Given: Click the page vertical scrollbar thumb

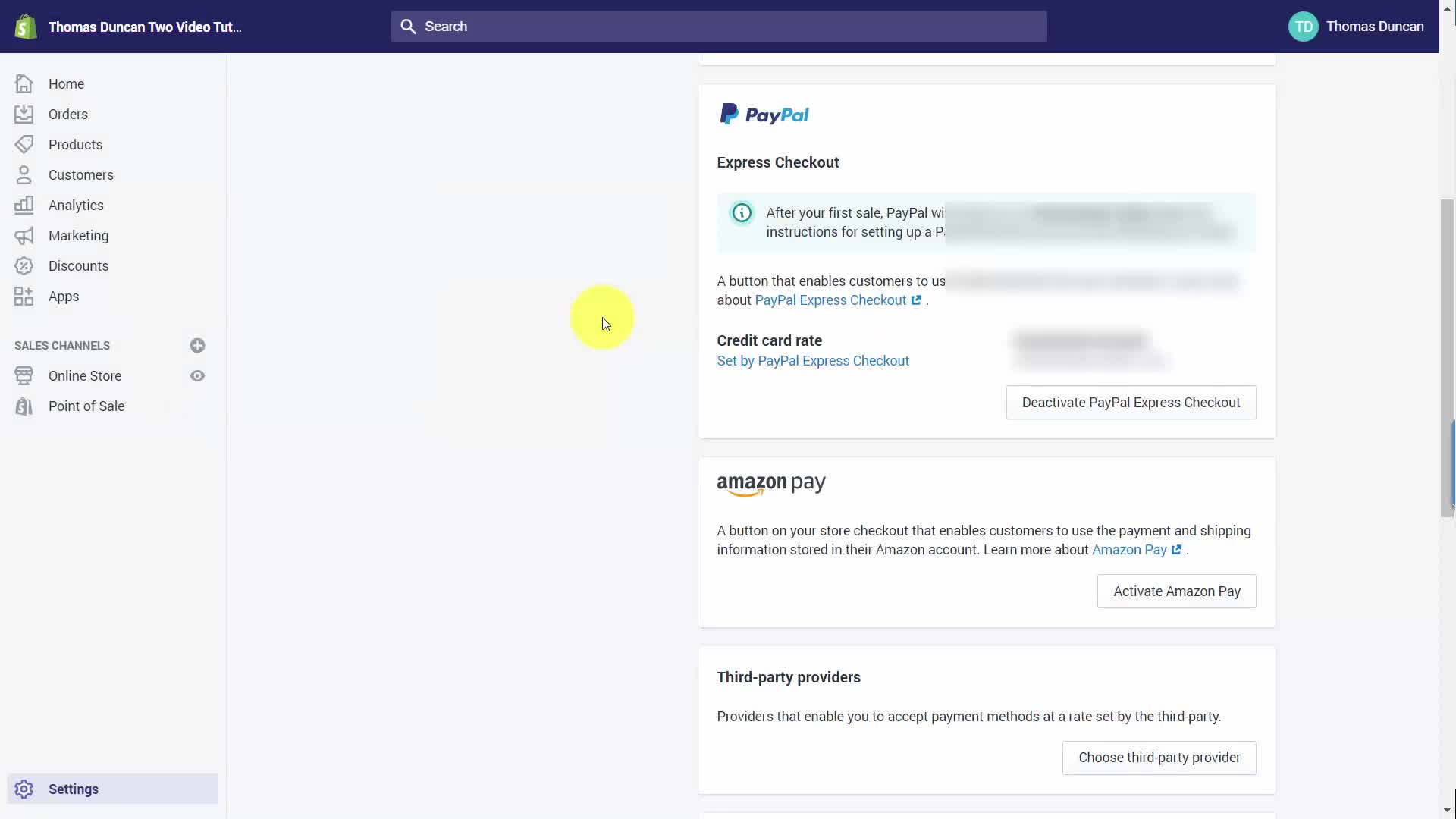Looking at the screenshot, I should tap(1447, 358).
